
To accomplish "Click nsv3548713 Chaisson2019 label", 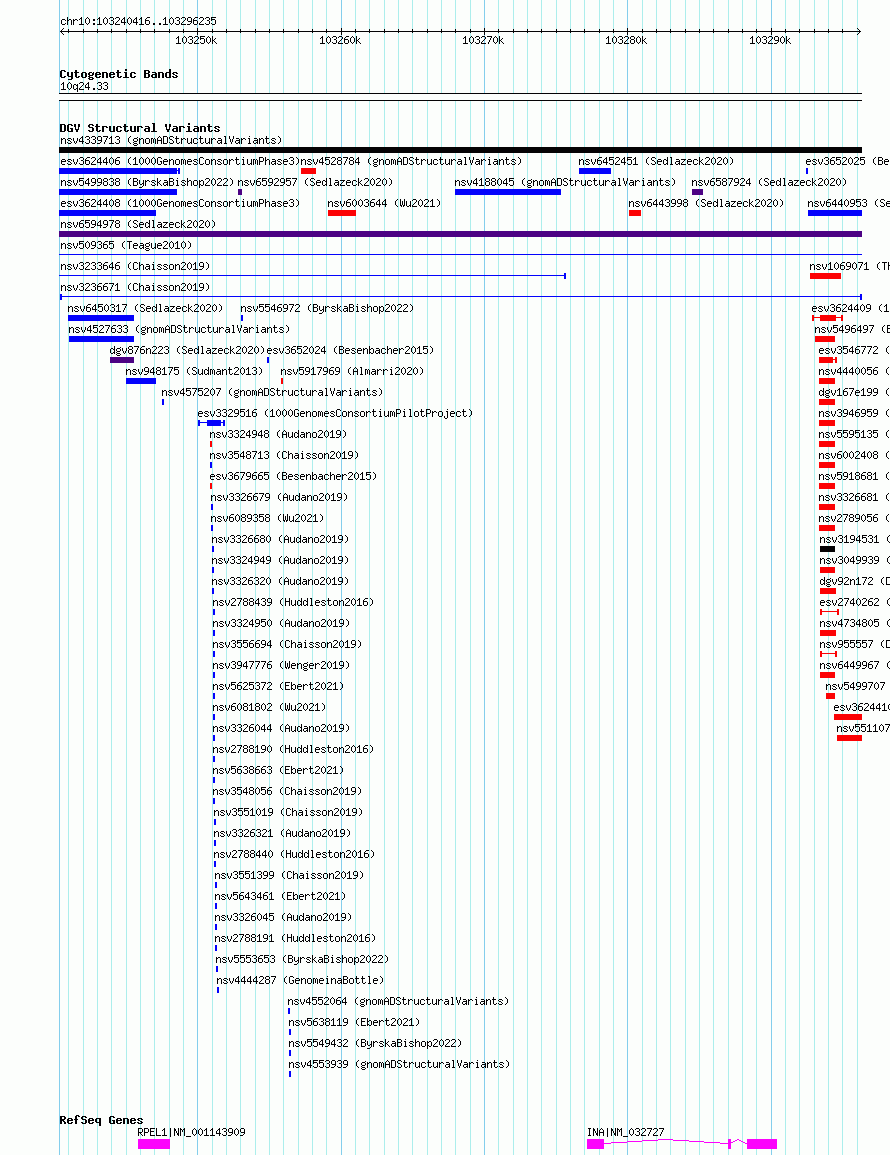I will 284,455.
